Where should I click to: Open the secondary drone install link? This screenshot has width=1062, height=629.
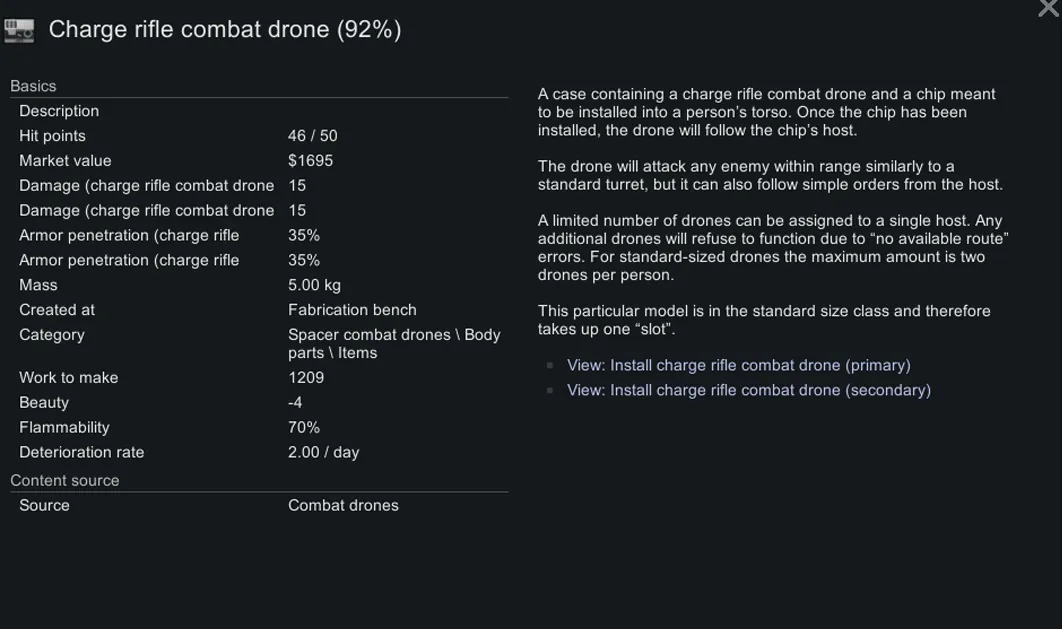[748, 390]
